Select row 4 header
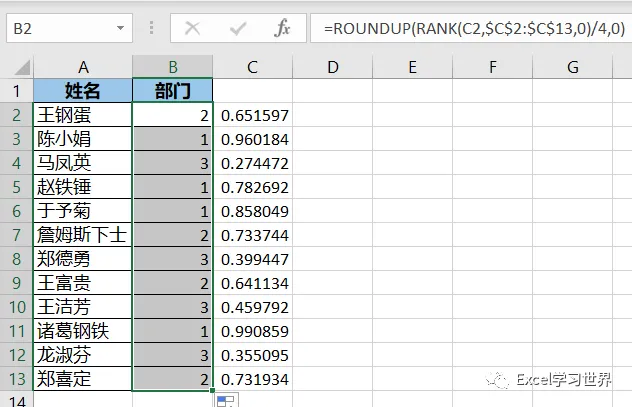 17,163
